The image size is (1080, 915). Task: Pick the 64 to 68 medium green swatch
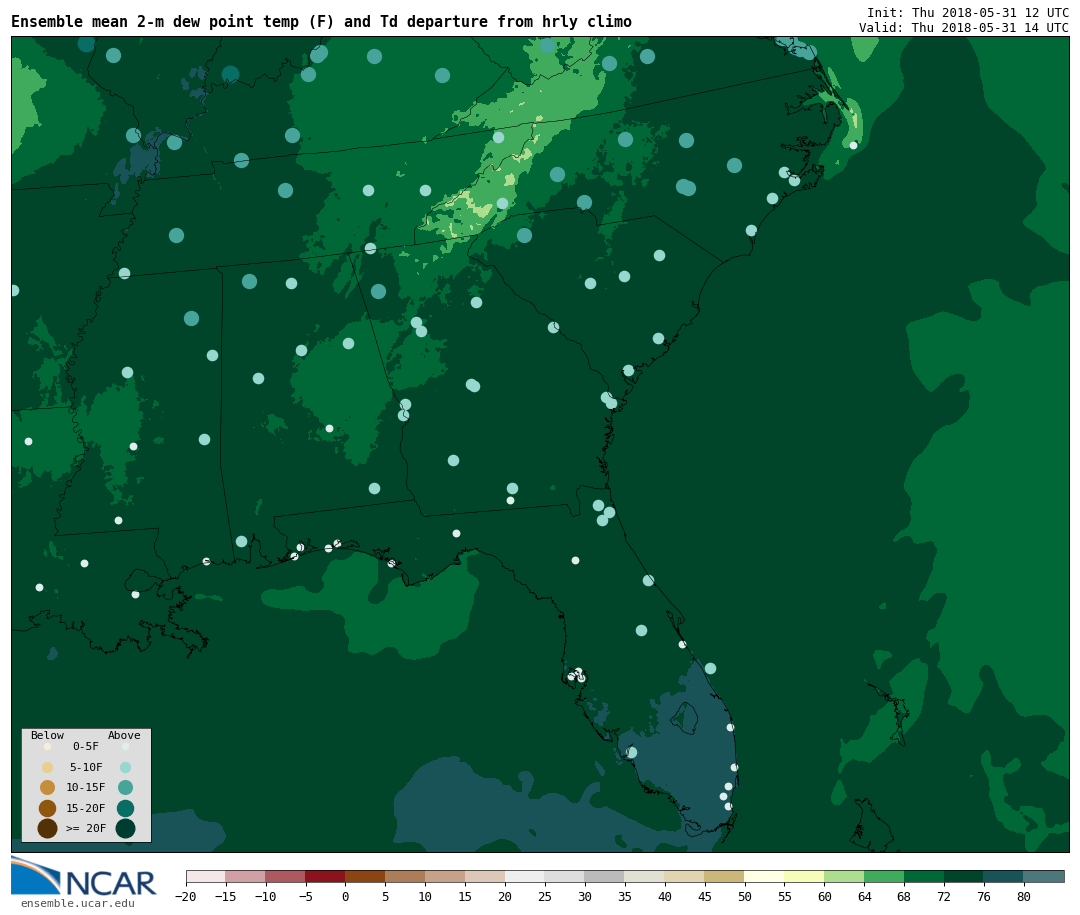point(884,876)
